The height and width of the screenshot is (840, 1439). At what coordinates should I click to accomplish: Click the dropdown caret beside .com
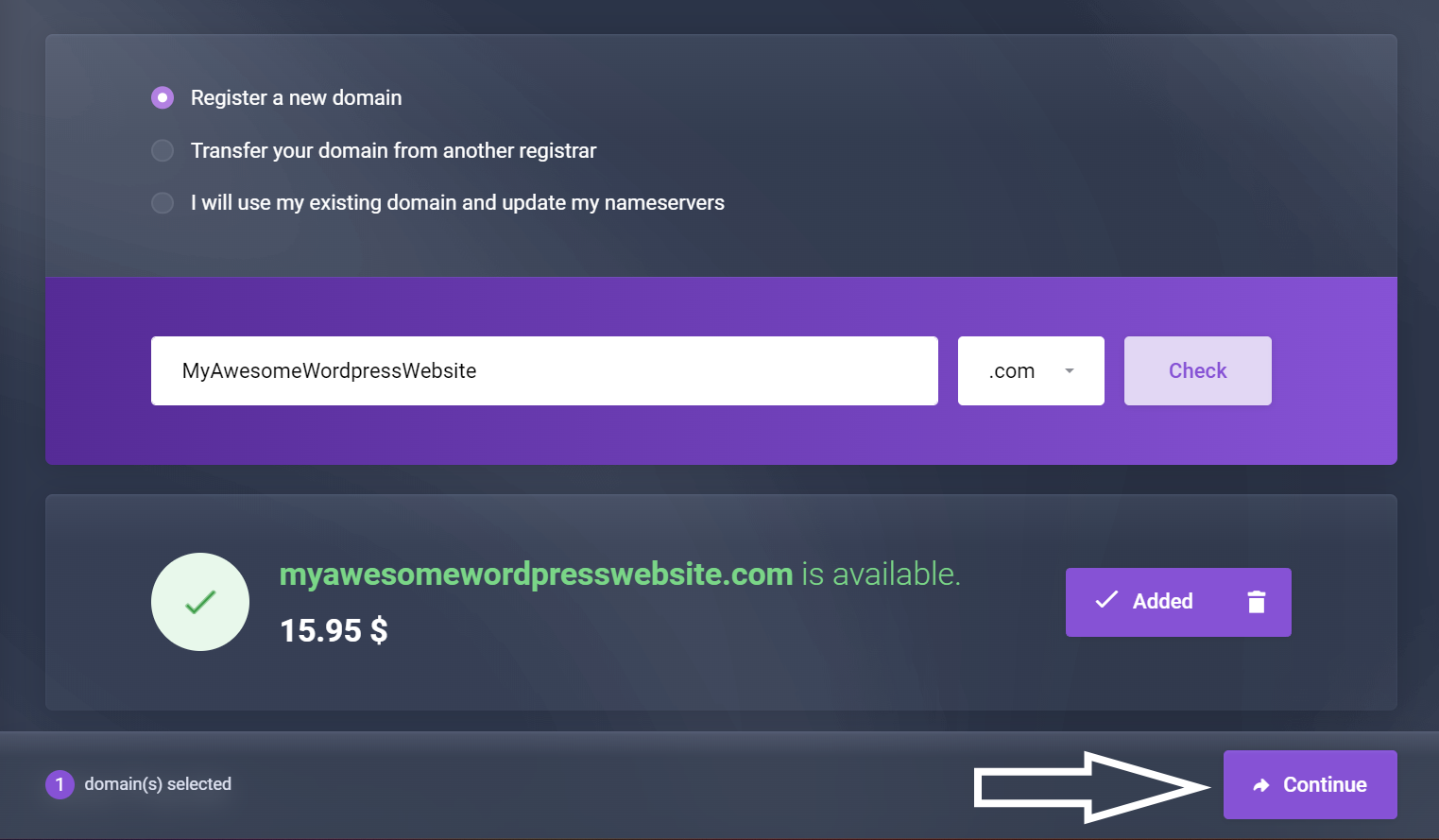pyautogui.click(x=1070, y=371)
